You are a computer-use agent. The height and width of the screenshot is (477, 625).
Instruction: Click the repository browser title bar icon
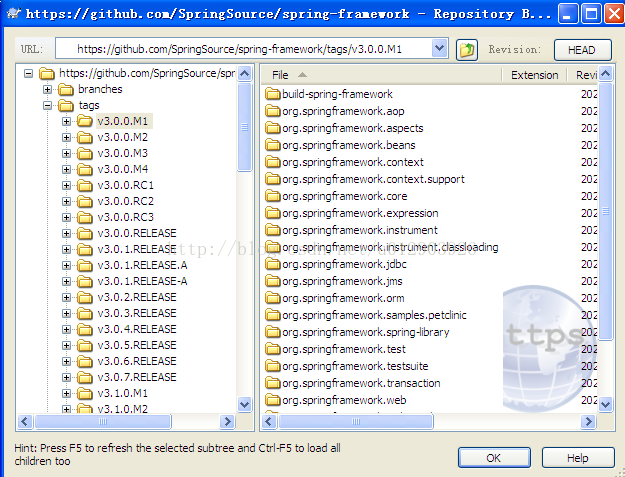coord(14,14)
